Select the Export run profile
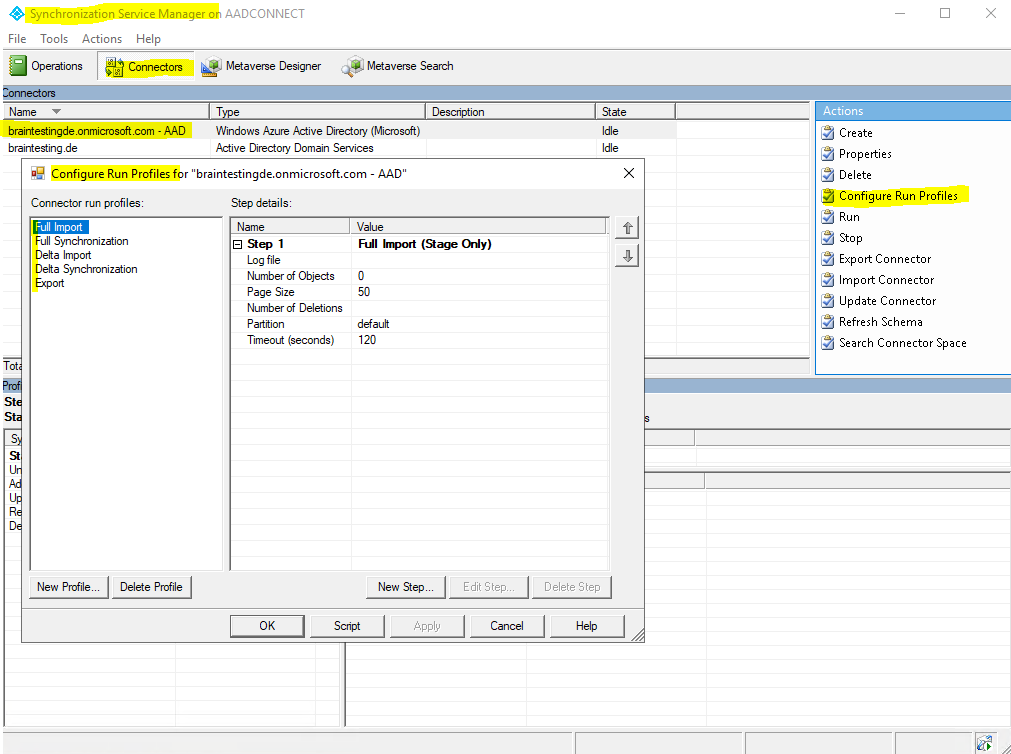The width and height of the screenshot is (1011, 754). click(50, 283)
